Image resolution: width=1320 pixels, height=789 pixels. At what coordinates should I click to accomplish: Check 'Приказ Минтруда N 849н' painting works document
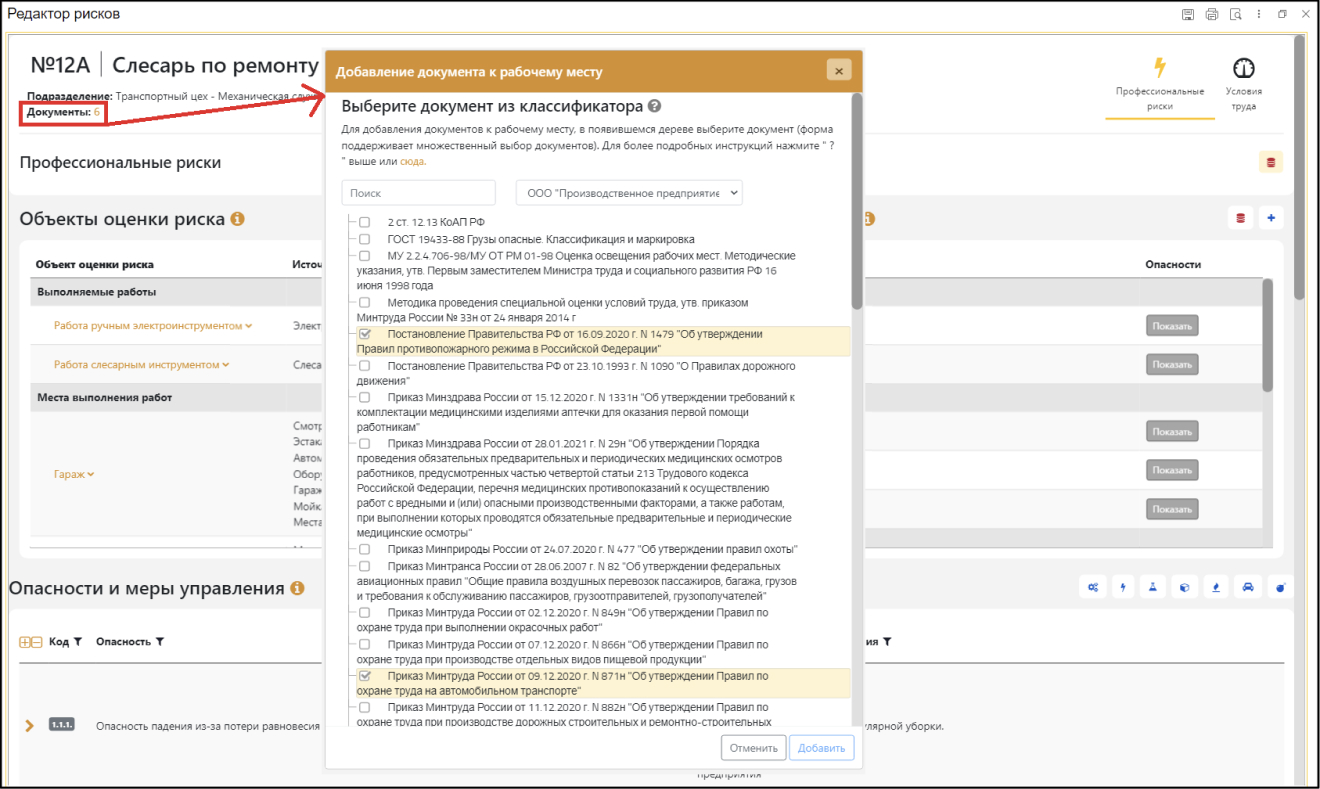[x=364, y=613]
